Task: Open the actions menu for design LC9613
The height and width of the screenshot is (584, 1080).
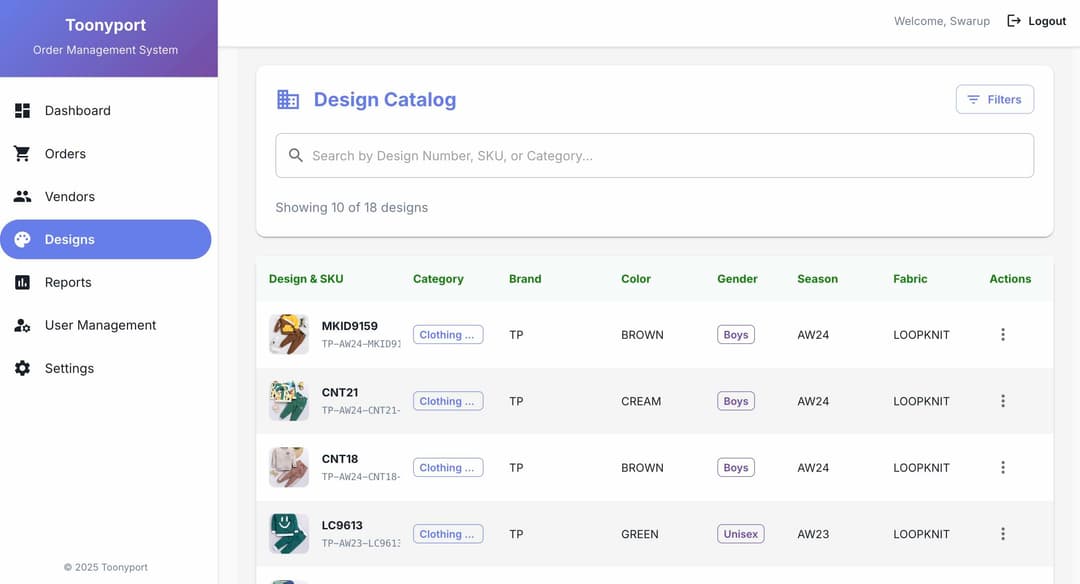Action: pos(1003,533)
